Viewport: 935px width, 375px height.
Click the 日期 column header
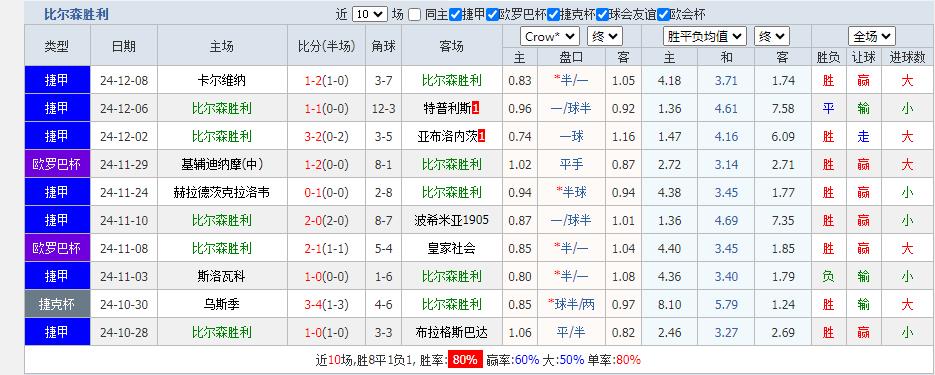coord(124,46)
